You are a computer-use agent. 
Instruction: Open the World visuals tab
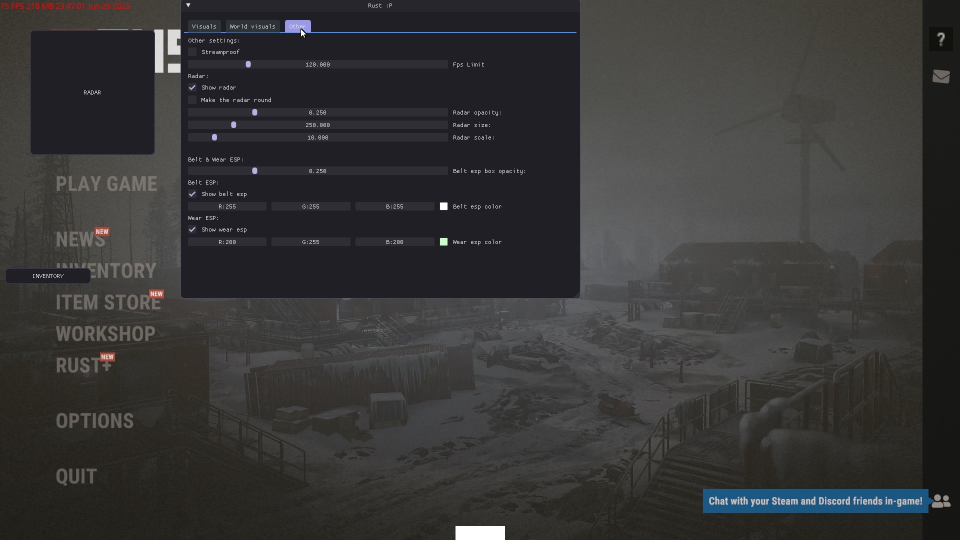pyautogui.click(x=252, y=26)
